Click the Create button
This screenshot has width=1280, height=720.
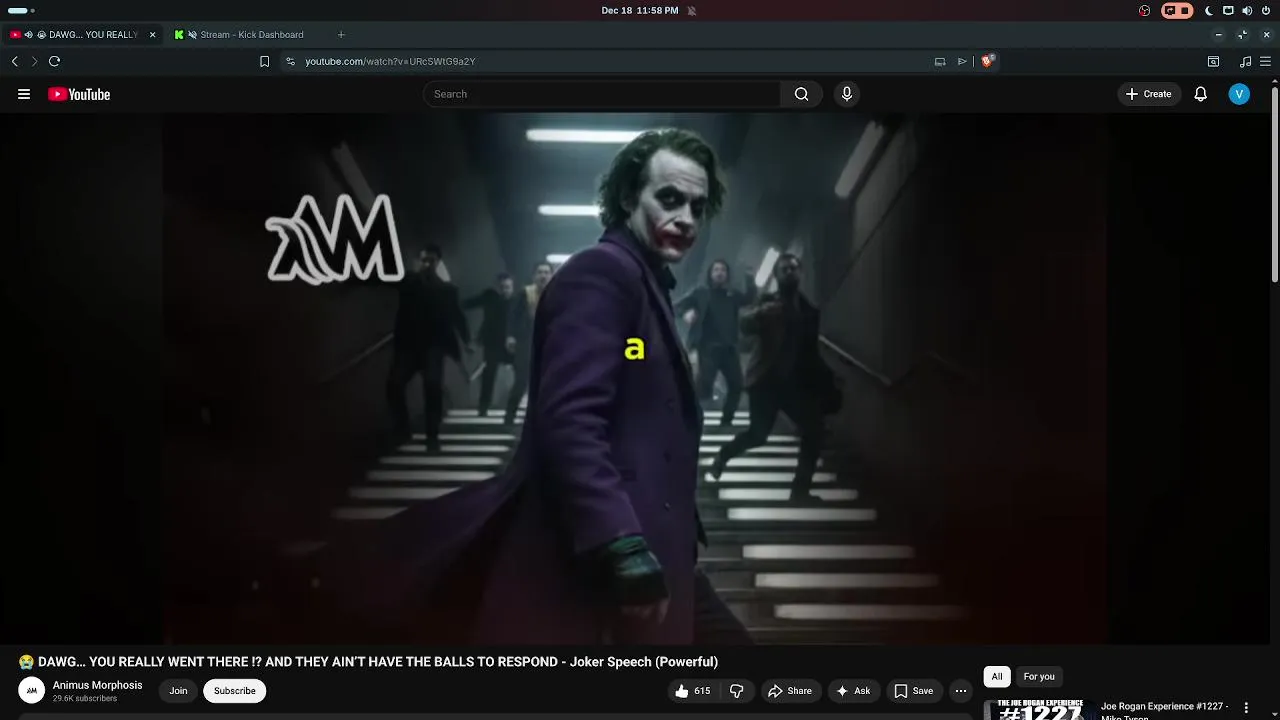(1148, 94)
